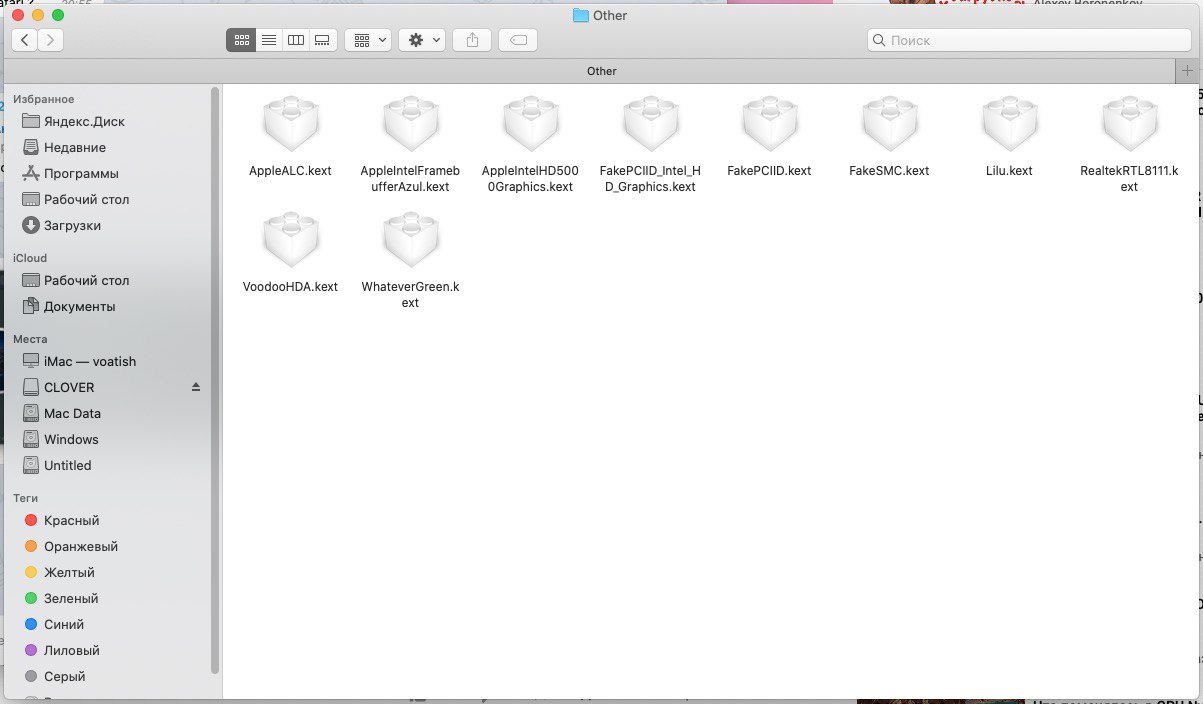Select the FakeSMC.kext file icon
Screen dimensions: 1203x704
889,125
